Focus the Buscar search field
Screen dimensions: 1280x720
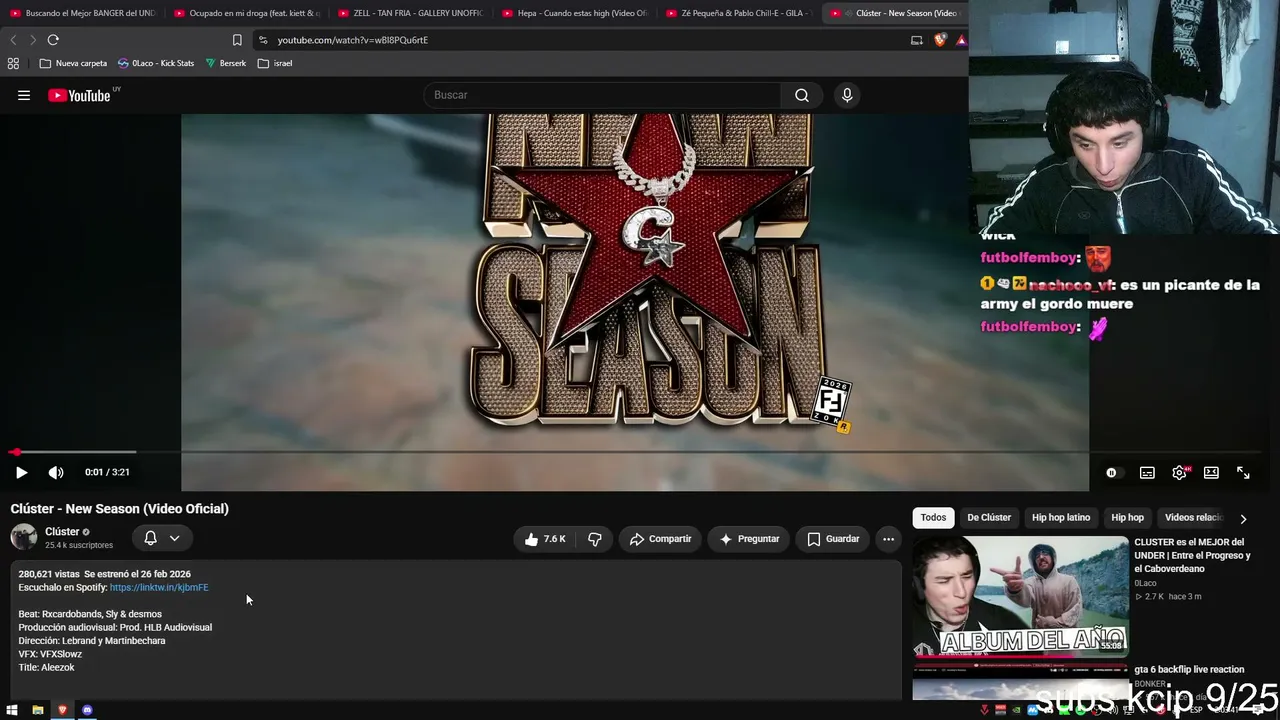pyautogui.click(x=603, y=95)
